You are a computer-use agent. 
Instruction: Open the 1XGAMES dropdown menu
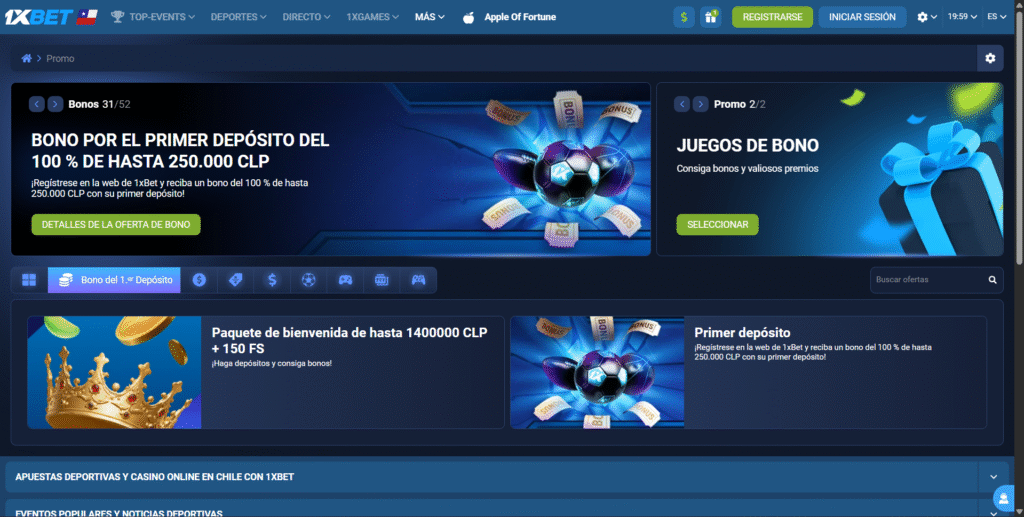coord(373,17)
